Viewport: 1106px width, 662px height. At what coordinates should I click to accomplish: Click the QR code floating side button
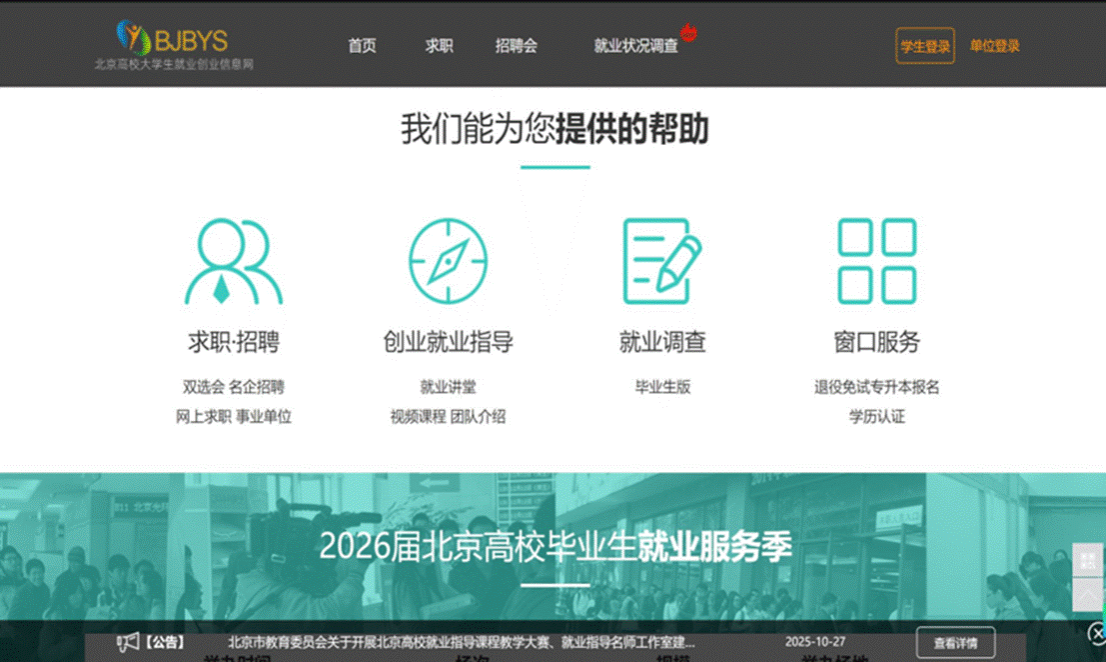(x=1087, y=560)
